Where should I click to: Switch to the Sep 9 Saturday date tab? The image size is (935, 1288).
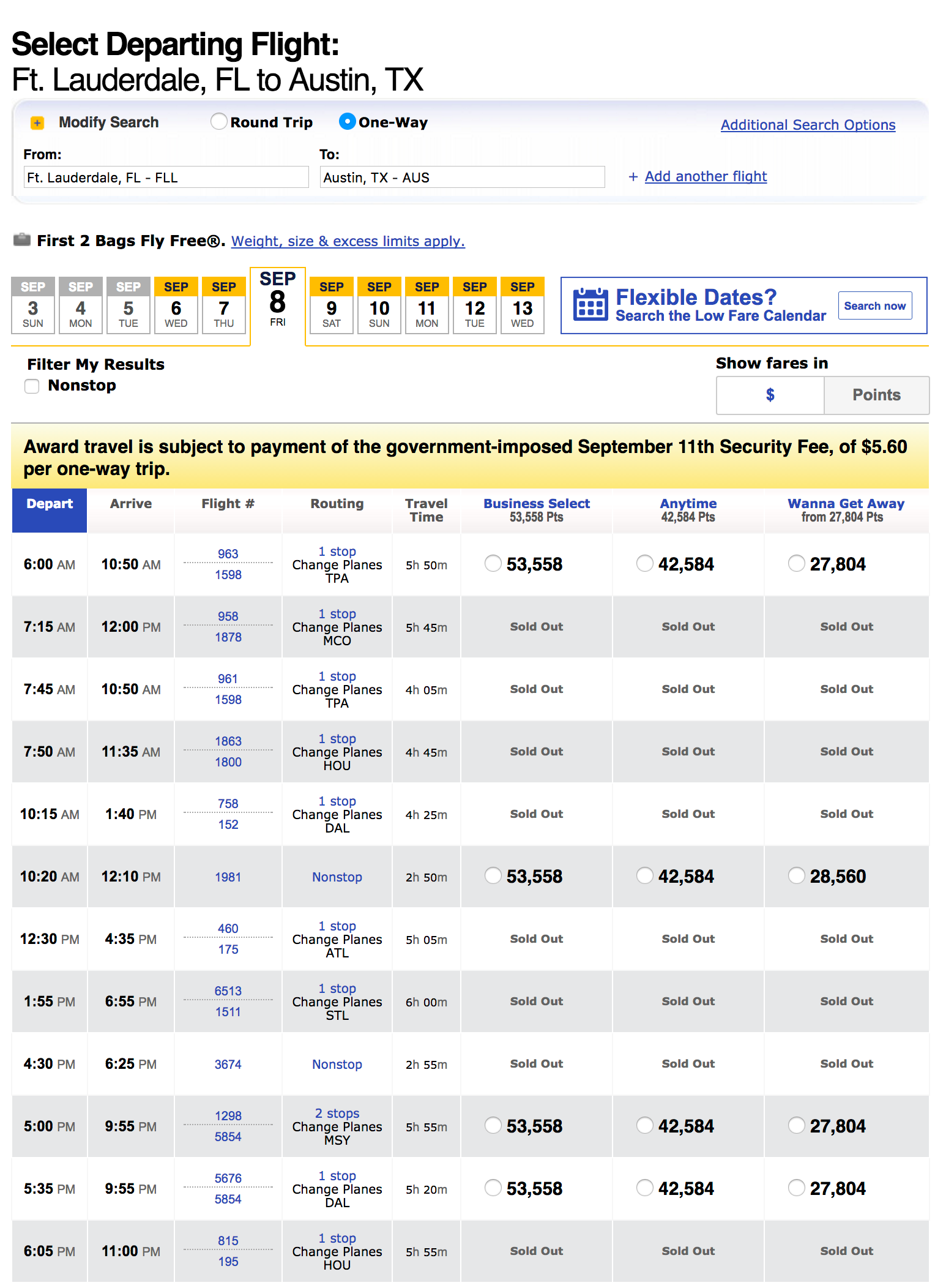click(331, 305)
